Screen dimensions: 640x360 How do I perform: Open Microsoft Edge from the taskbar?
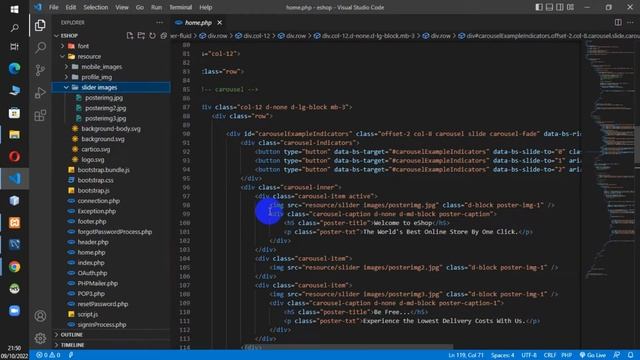[14, 68]
